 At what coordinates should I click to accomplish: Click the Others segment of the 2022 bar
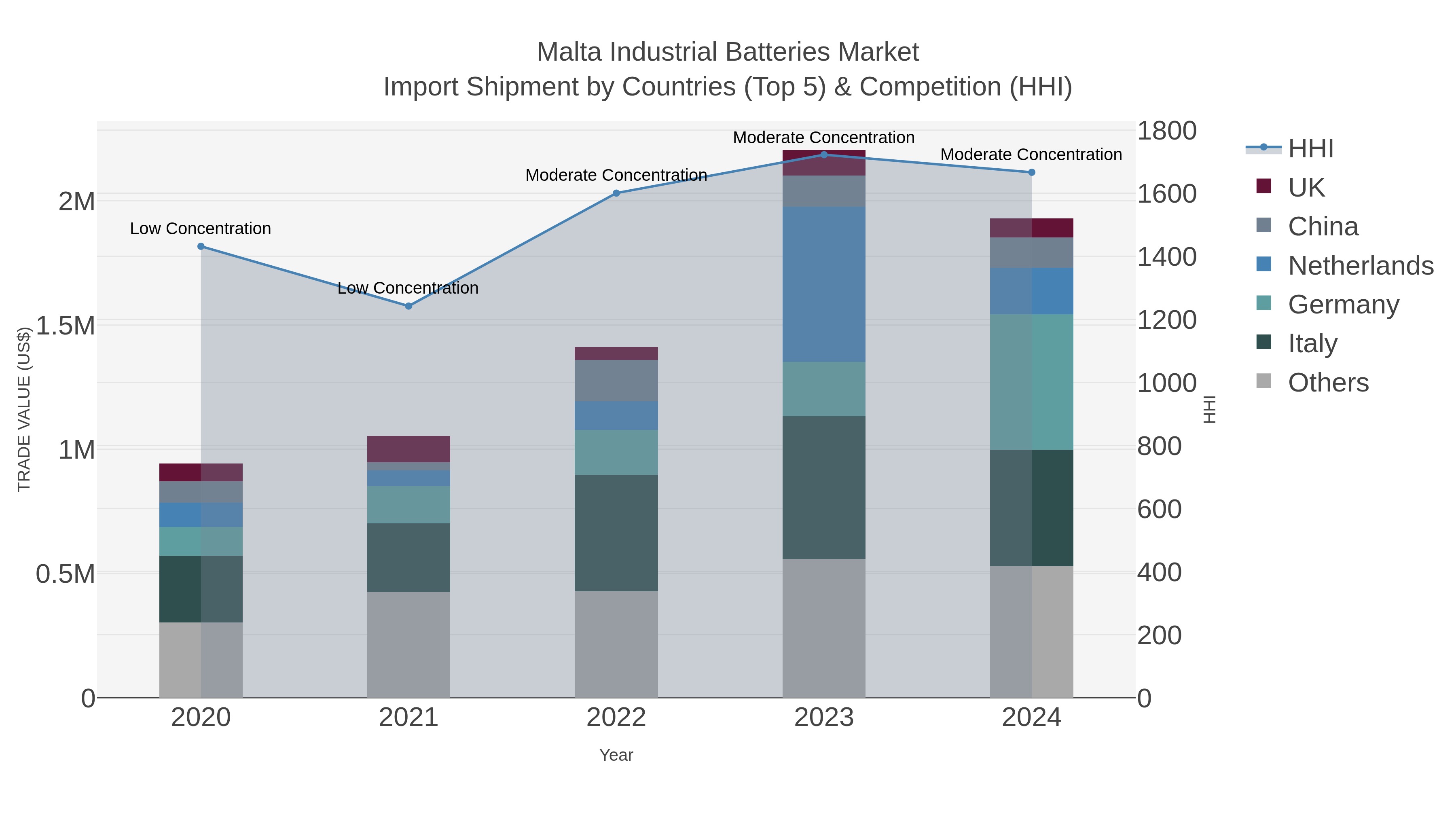[617, 644]
